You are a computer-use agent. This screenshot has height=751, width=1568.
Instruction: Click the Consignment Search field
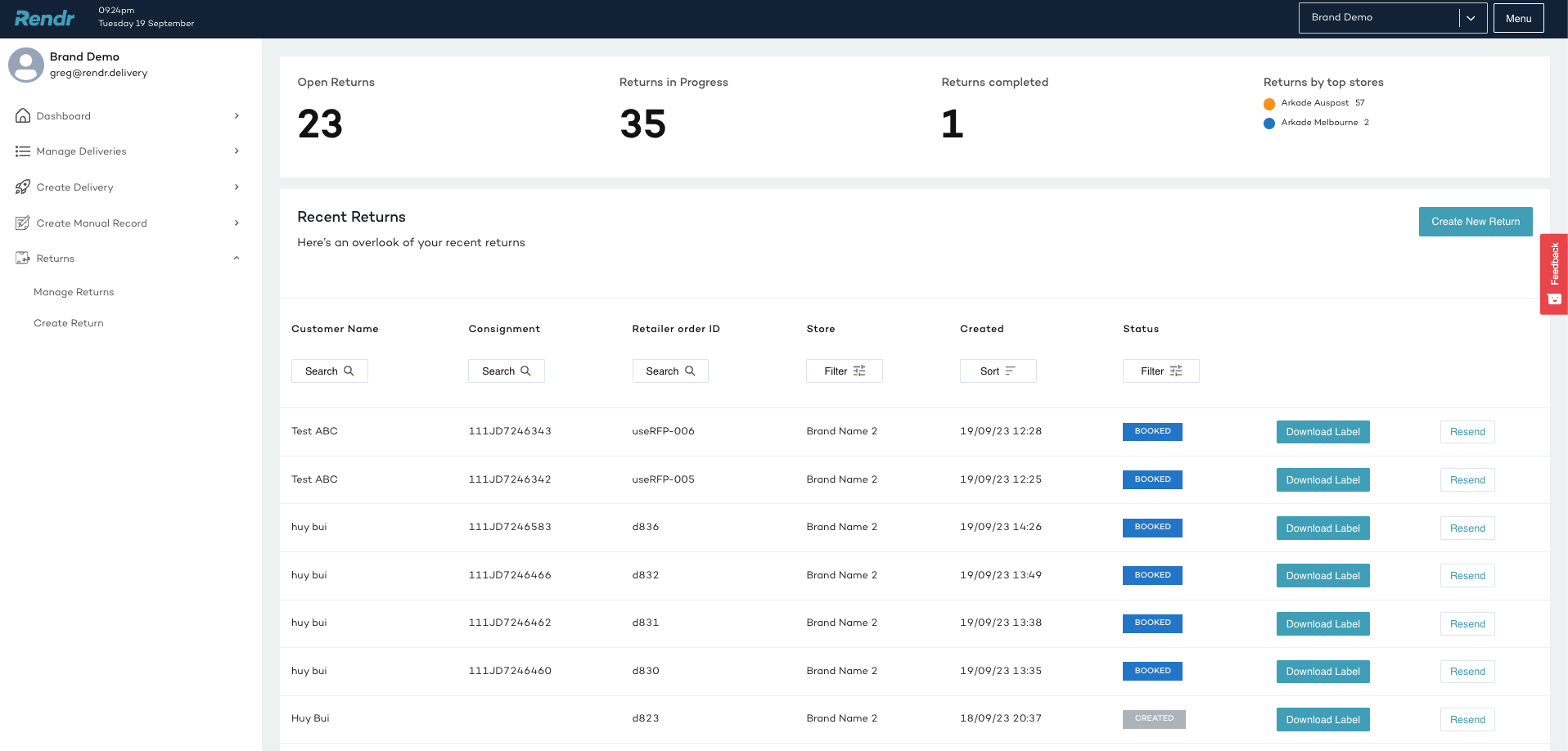pyautogui.click(x=507, y=371)
